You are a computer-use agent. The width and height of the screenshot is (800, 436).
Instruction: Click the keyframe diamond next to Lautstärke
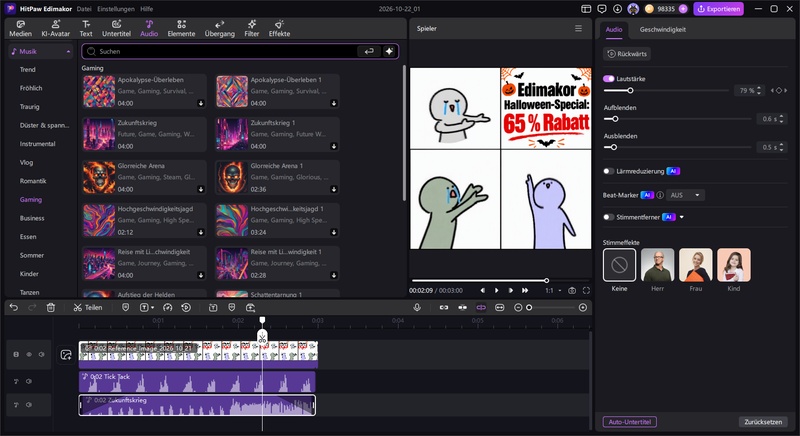click(779, 90)
